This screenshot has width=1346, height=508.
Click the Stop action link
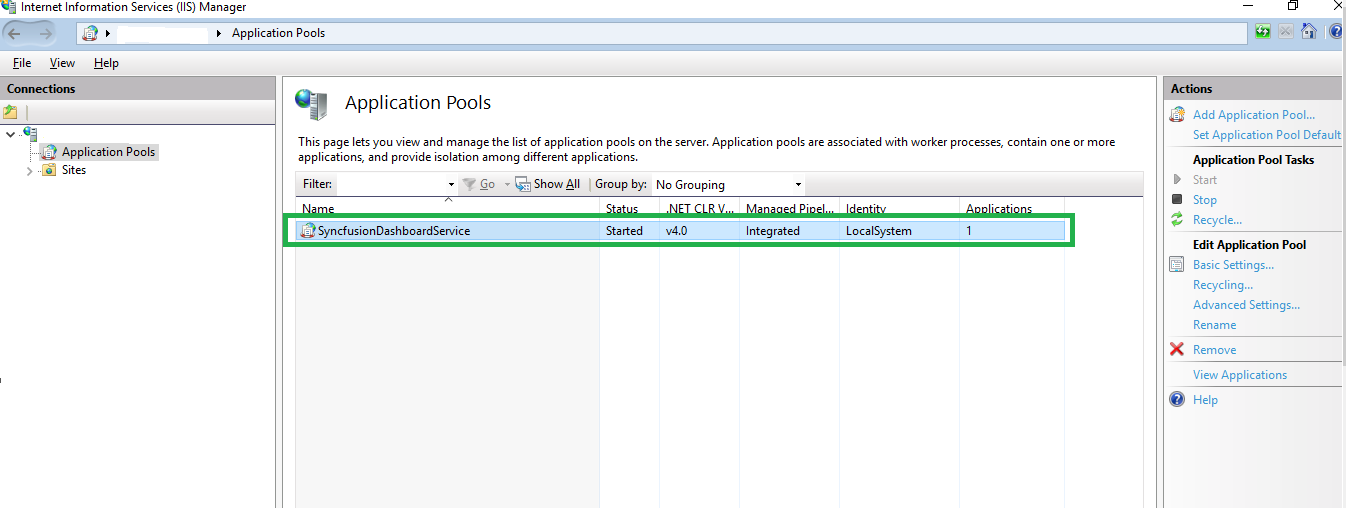[x=1205, y=200]
